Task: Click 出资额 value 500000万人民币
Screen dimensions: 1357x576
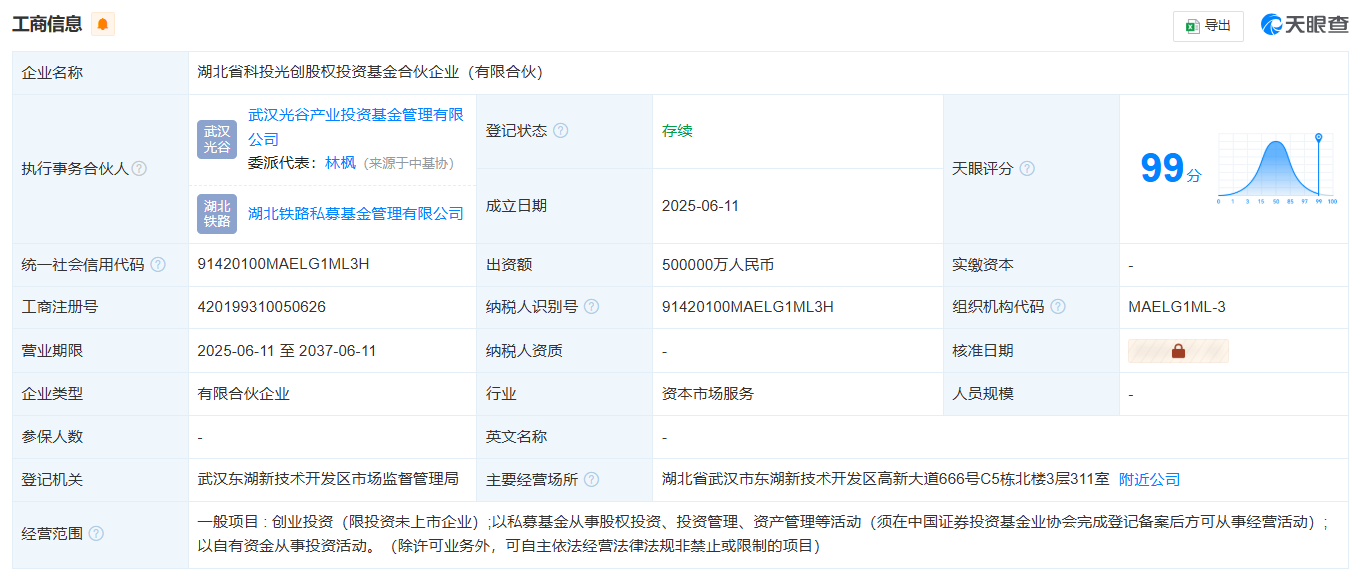Action: (718, 265)
